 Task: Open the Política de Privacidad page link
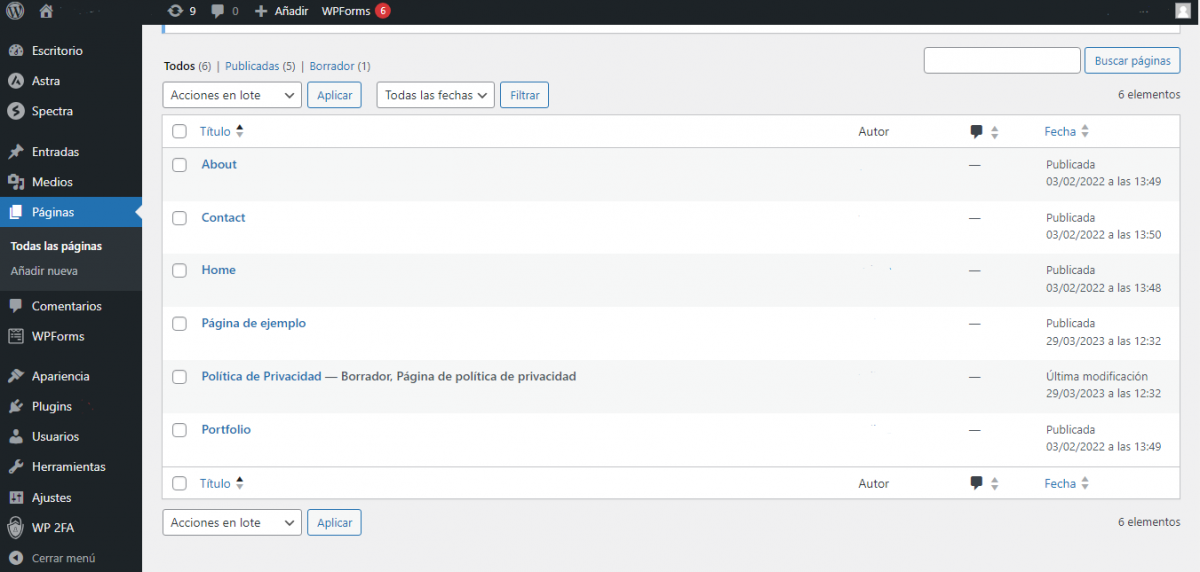[261, 376]
